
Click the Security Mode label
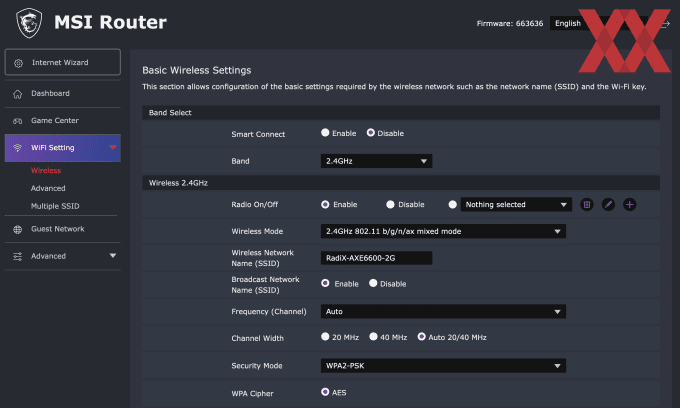[257, 366]
